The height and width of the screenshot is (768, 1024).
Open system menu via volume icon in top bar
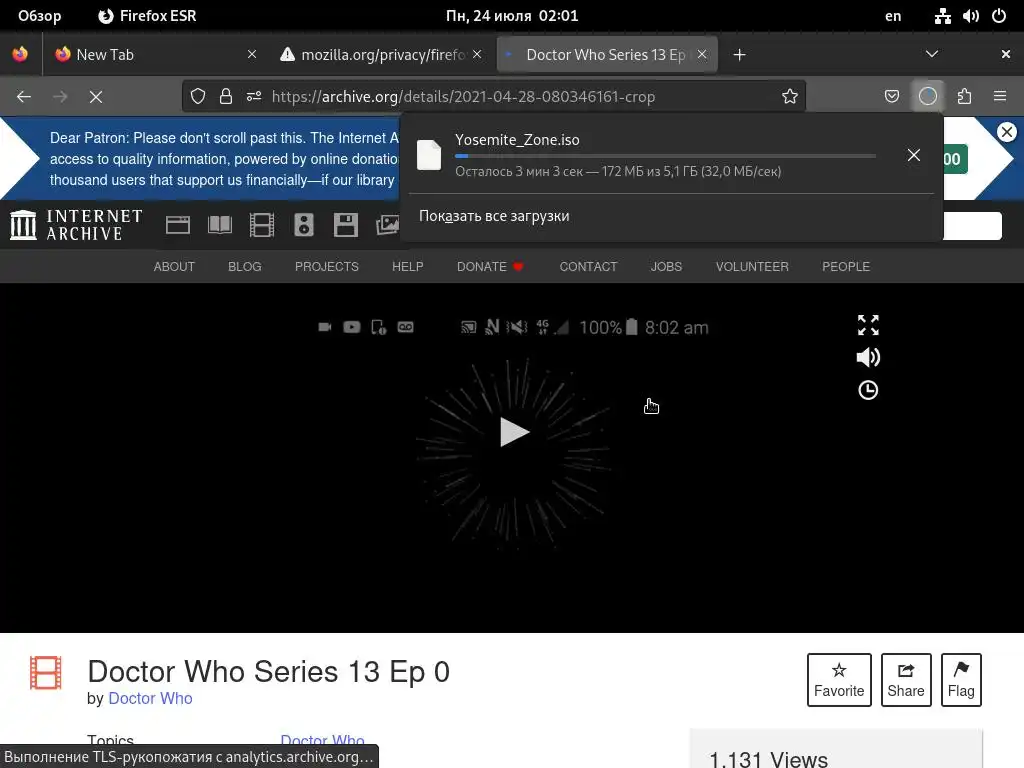pyautogui.click(x=970, y=16)
